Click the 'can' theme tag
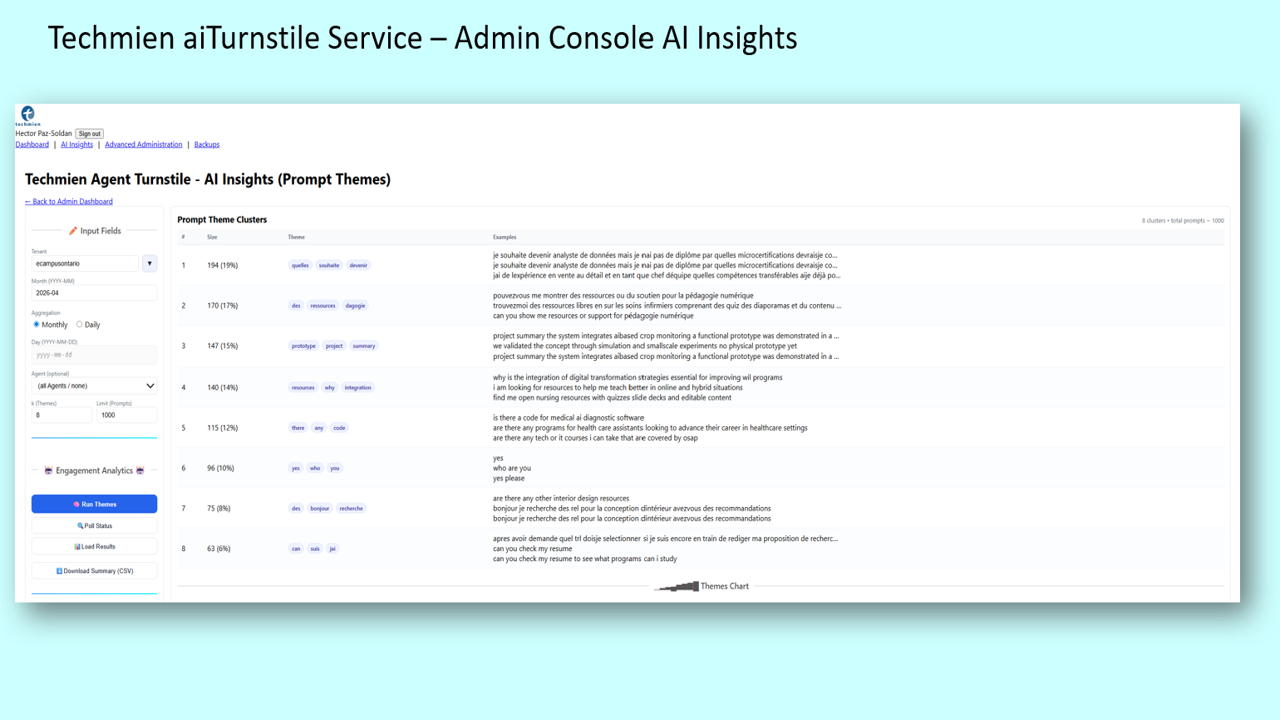The height and width of the screenshot is (720, 1280). tap(296, 549)
